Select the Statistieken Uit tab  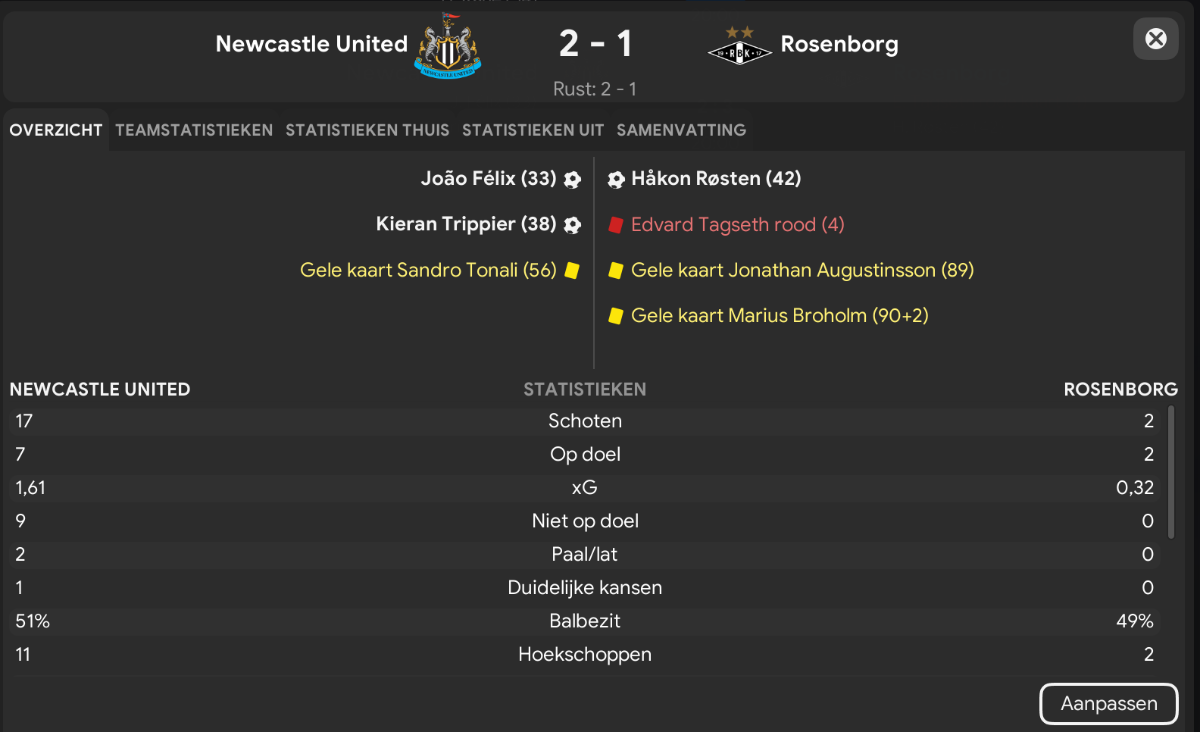pos(533,130)
